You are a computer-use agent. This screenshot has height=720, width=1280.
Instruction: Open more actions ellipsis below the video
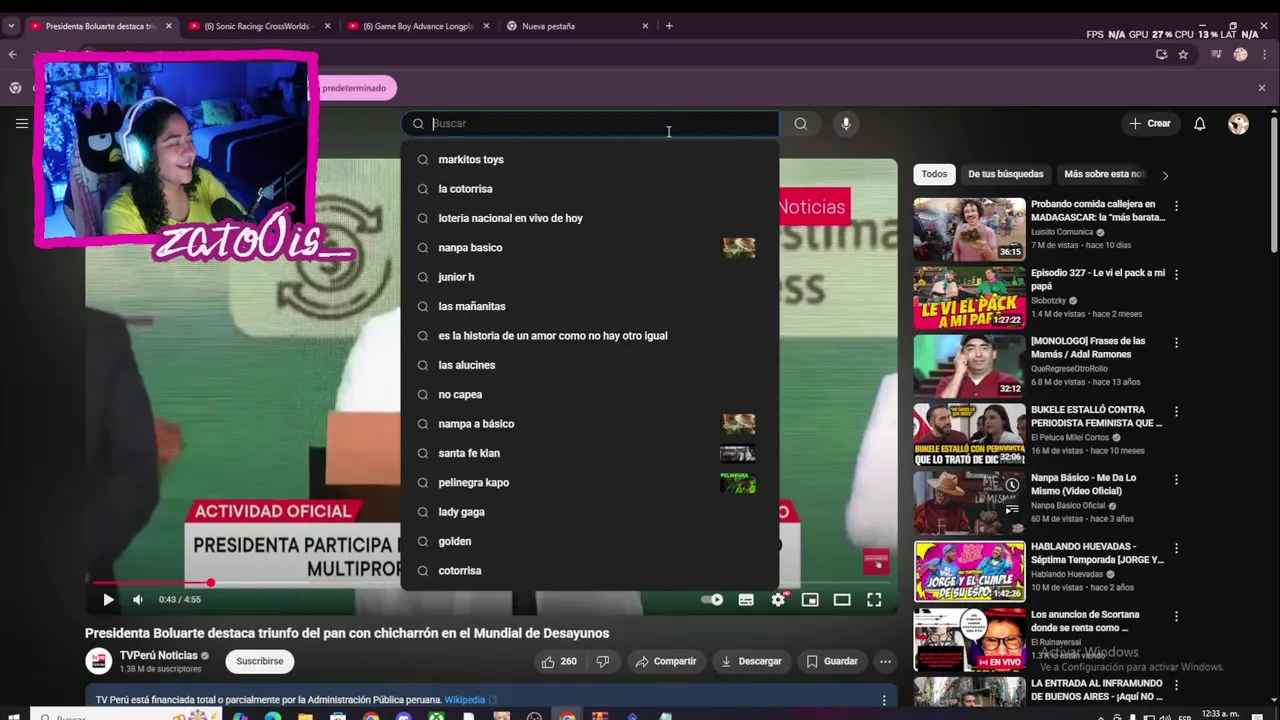click(885, 661)
